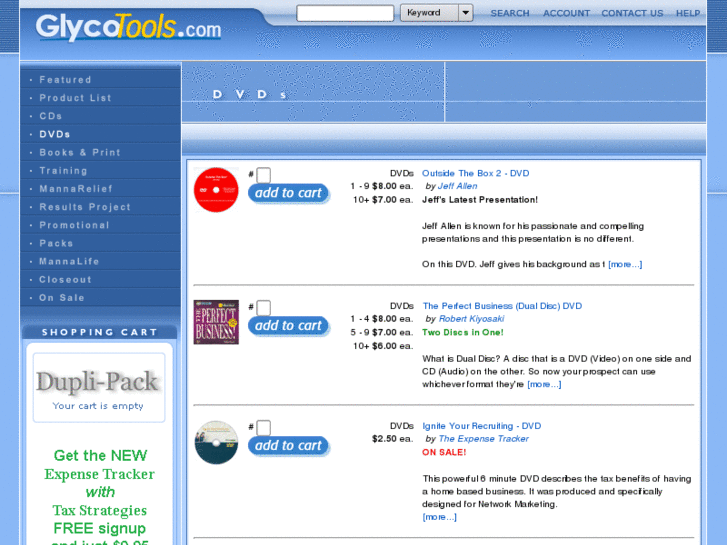Click the 'ON SALE!' label

click(x=444, y=452)
